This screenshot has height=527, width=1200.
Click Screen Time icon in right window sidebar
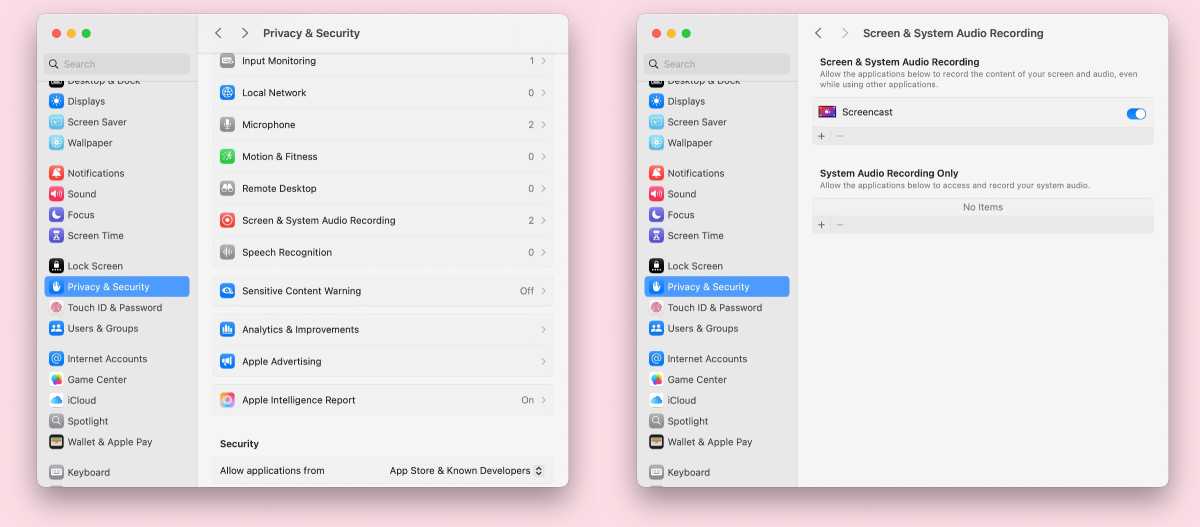pos(657,236)
